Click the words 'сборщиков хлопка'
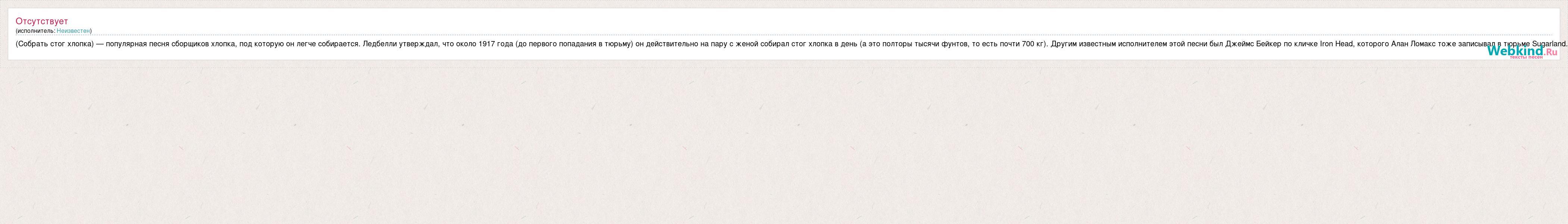Viewport: 1568px width, 224px height. pos(204,44)
